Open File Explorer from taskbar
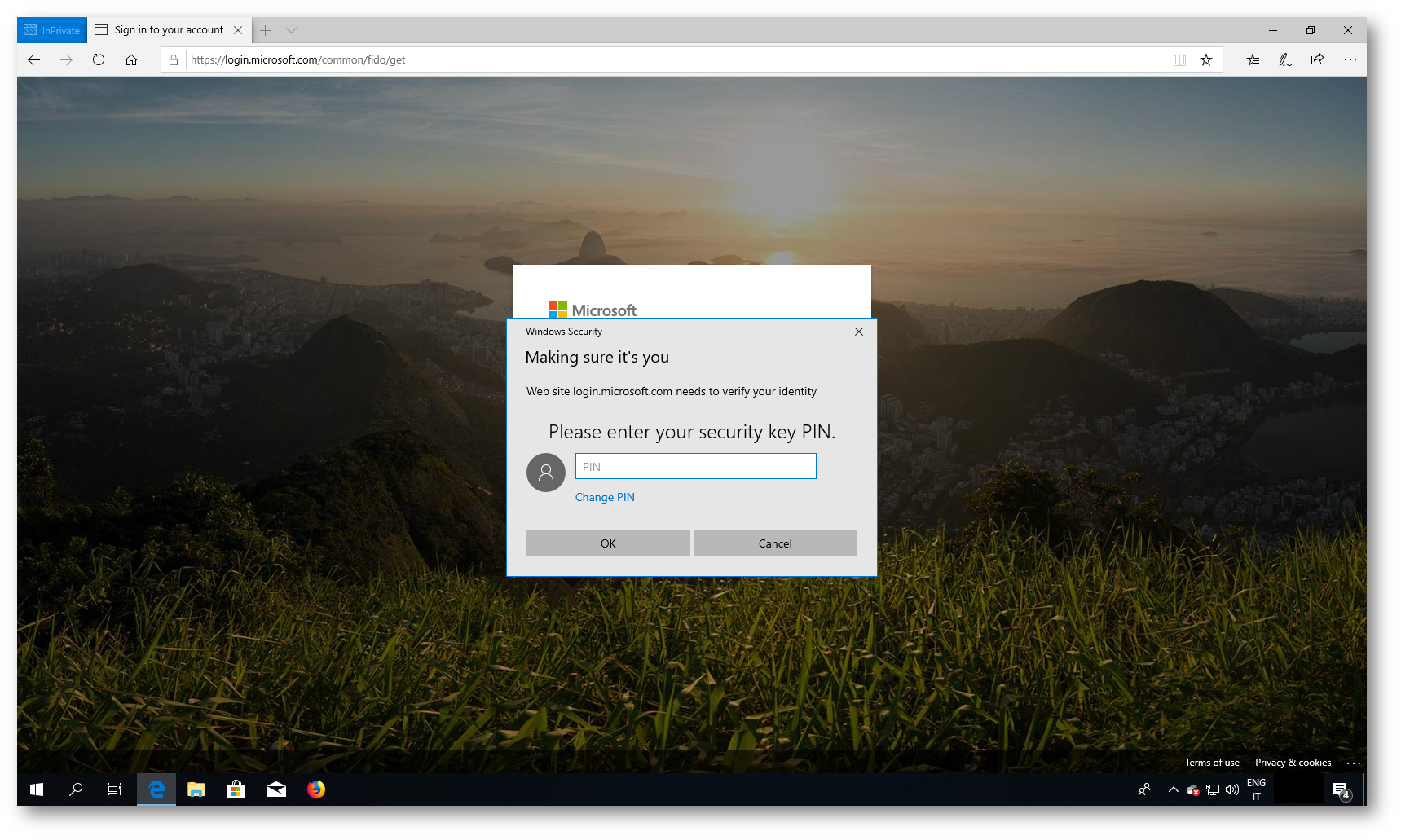 point(196,789)
